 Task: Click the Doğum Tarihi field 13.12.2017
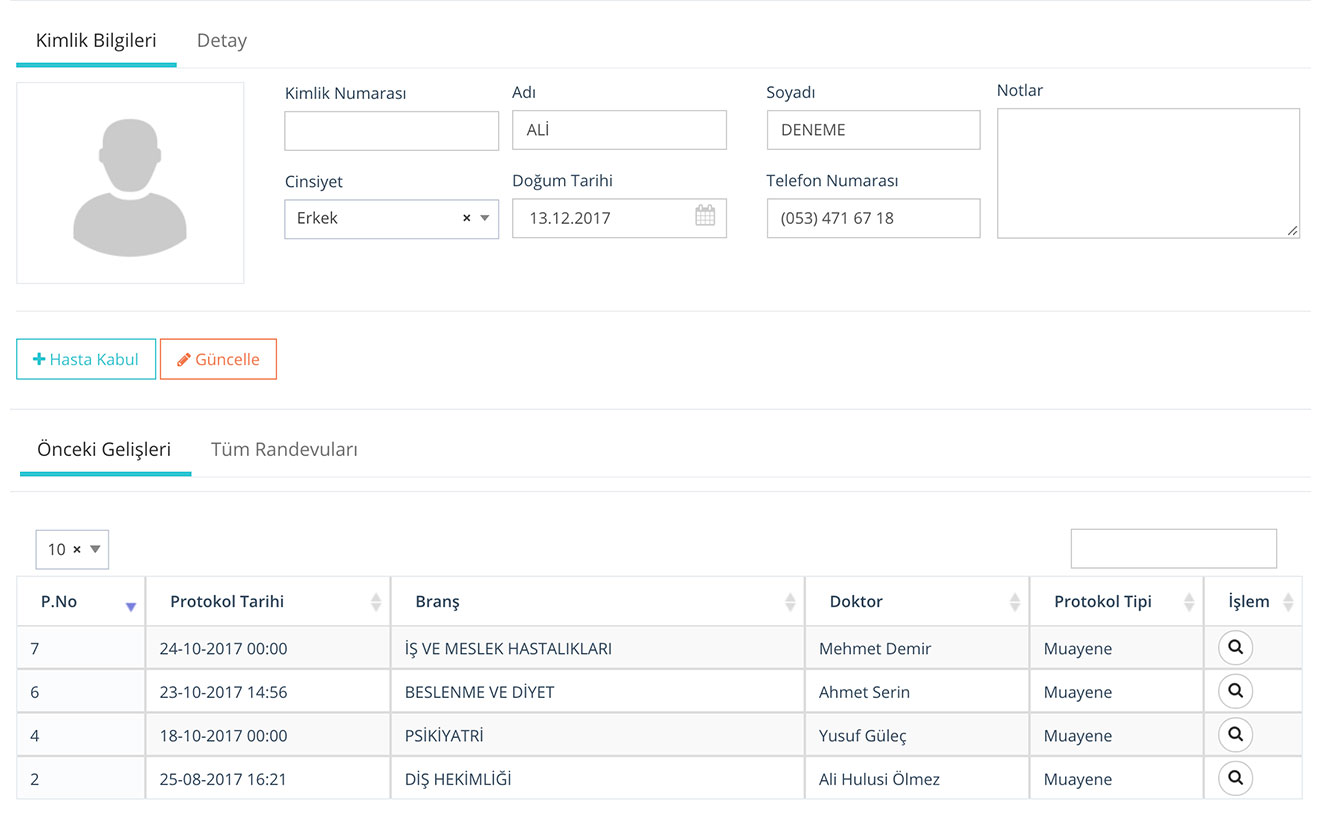pos(619,218)
